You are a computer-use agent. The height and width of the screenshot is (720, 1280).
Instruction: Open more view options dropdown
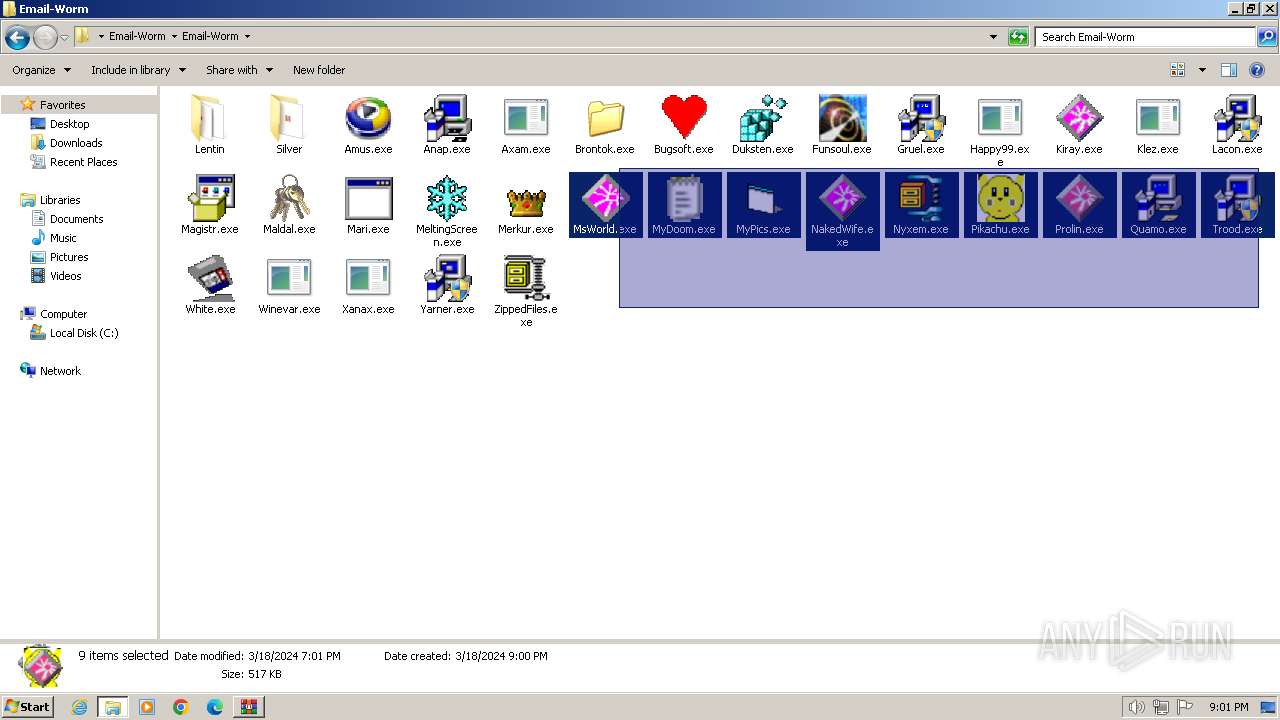point(1202,70)
